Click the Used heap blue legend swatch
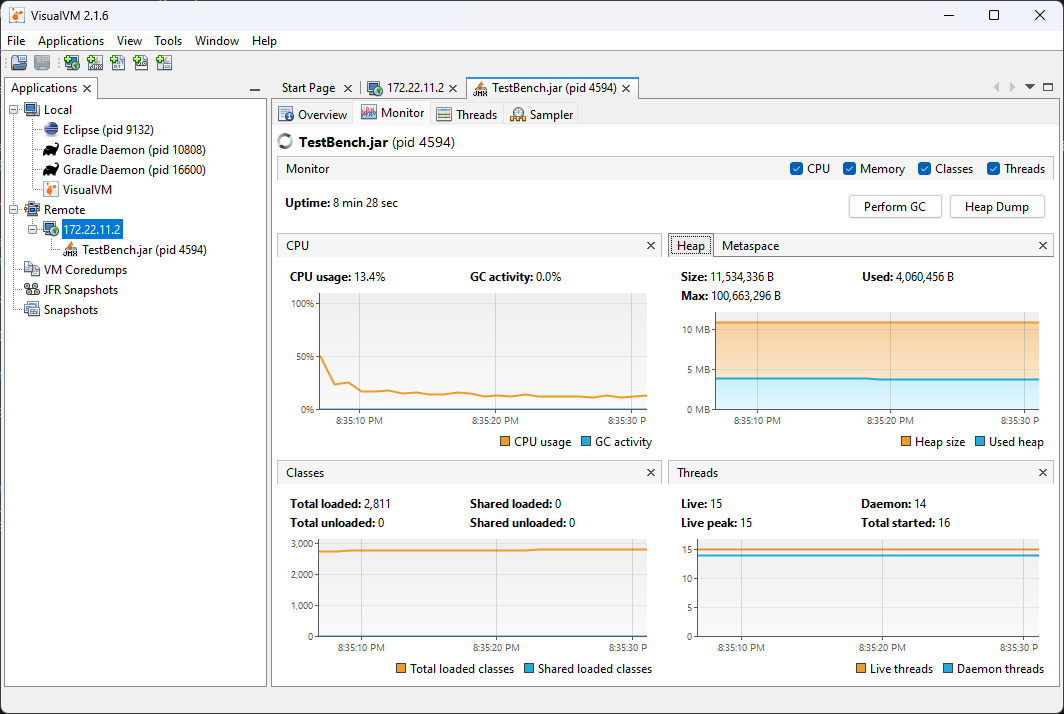Image resolution: width=1064 pixels, height=714 pixels. click(980, 441)
